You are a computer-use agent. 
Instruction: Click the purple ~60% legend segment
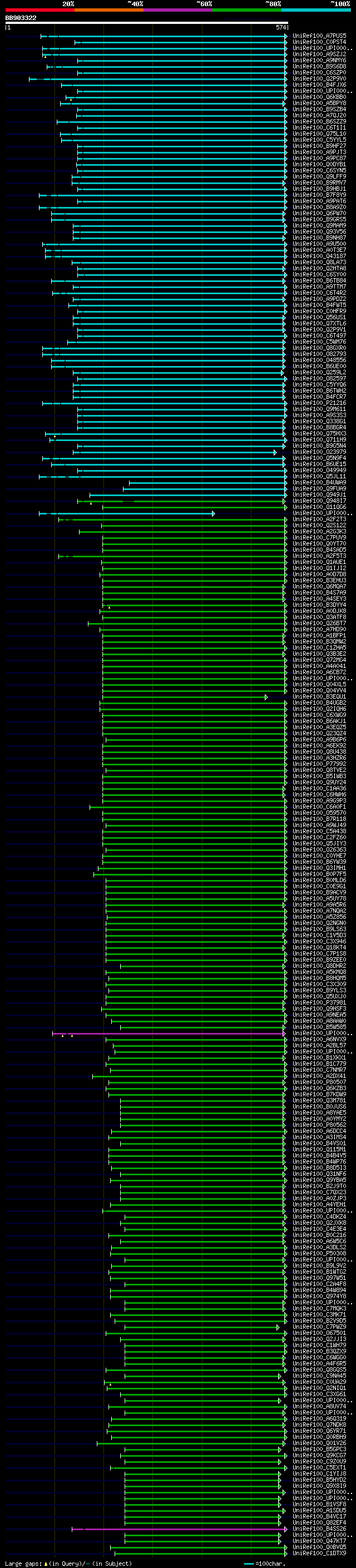[179, 10]
